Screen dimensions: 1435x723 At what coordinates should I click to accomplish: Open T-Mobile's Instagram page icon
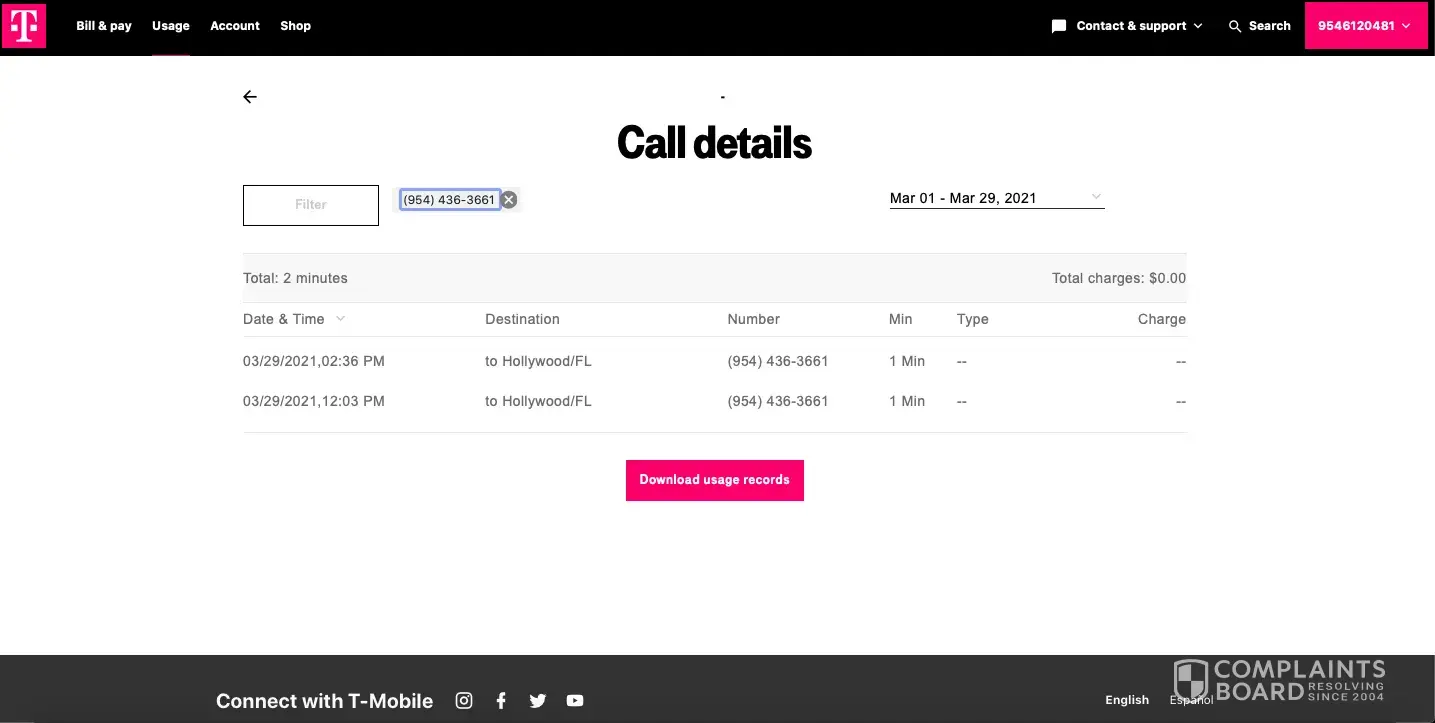(464, 700)
